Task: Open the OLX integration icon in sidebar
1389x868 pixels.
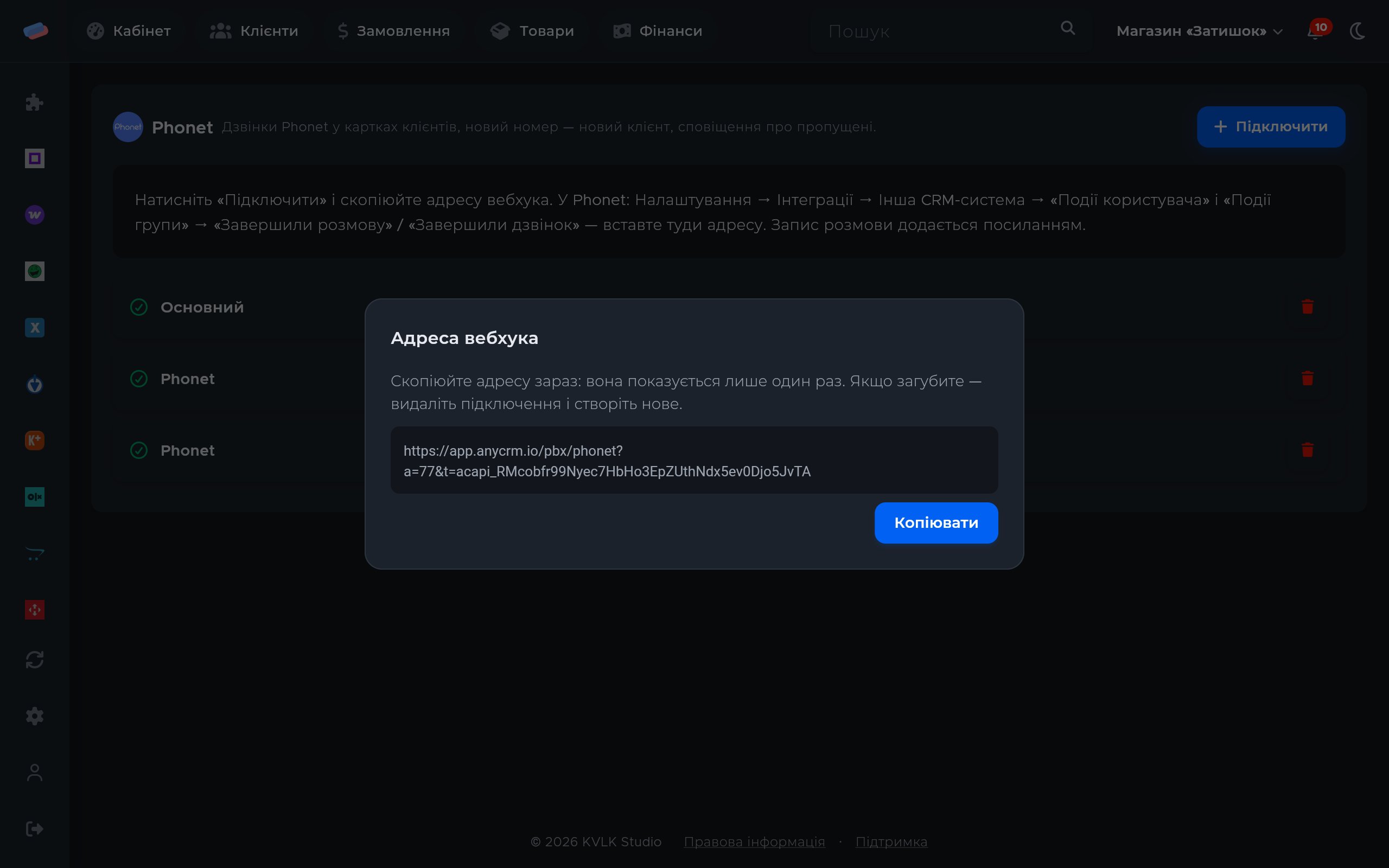Action: pos(34,496)
